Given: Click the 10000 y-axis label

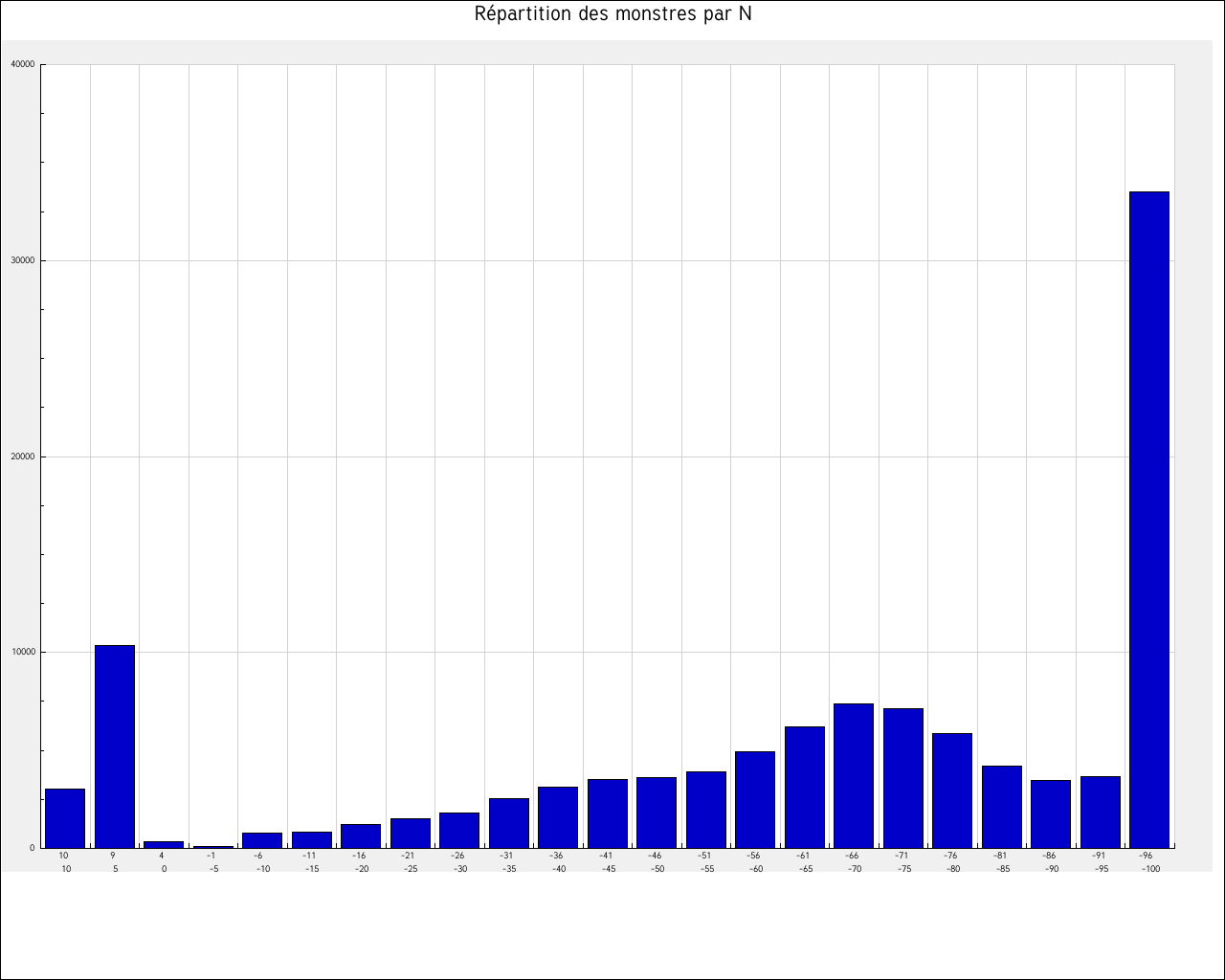Looking at the screenshot, I should [22, 653].
